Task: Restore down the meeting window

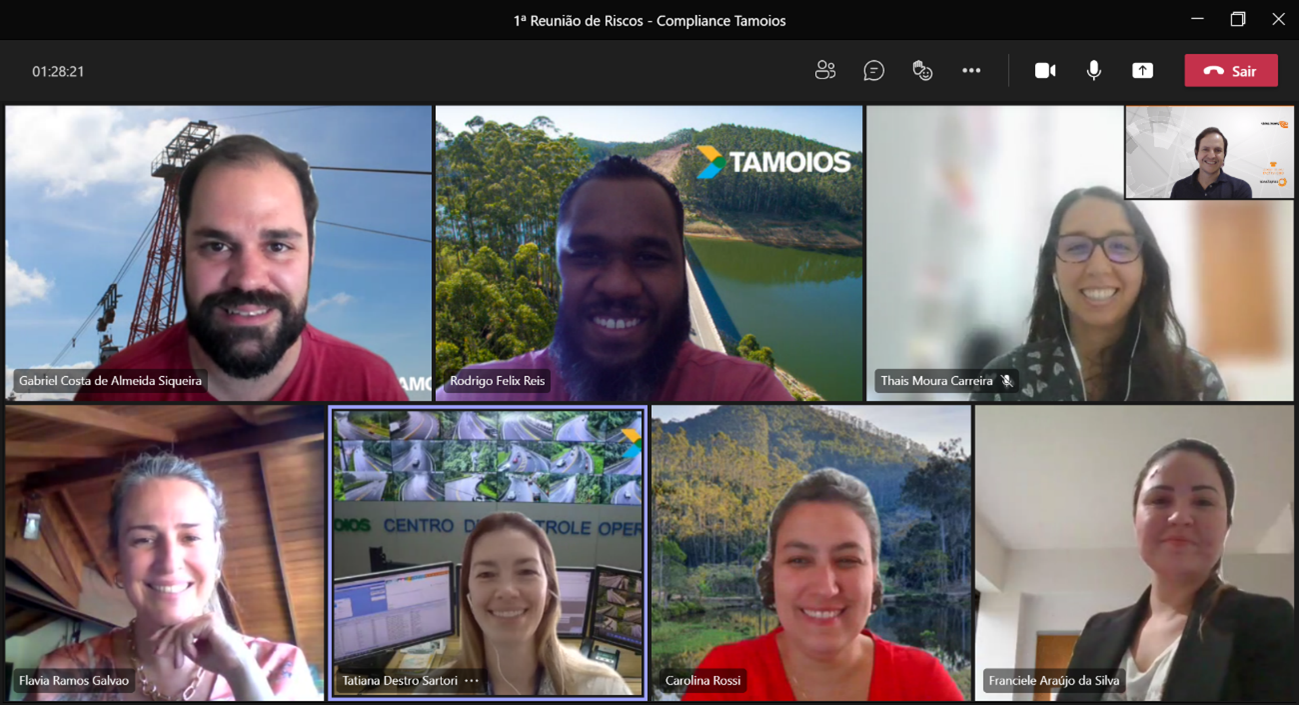Action: tap(1238, 19)
